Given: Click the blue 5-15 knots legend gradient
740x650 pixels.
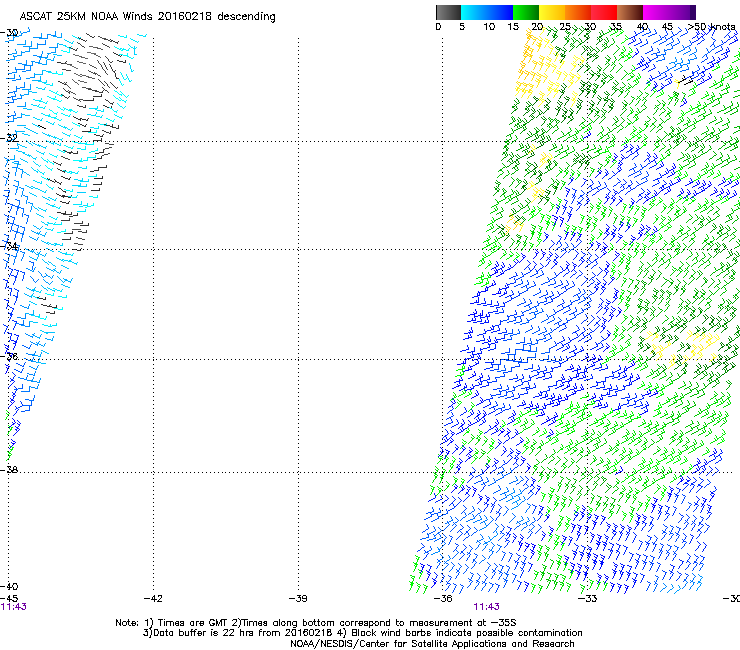Looking at the screenshot, I should tap(487, 12).
